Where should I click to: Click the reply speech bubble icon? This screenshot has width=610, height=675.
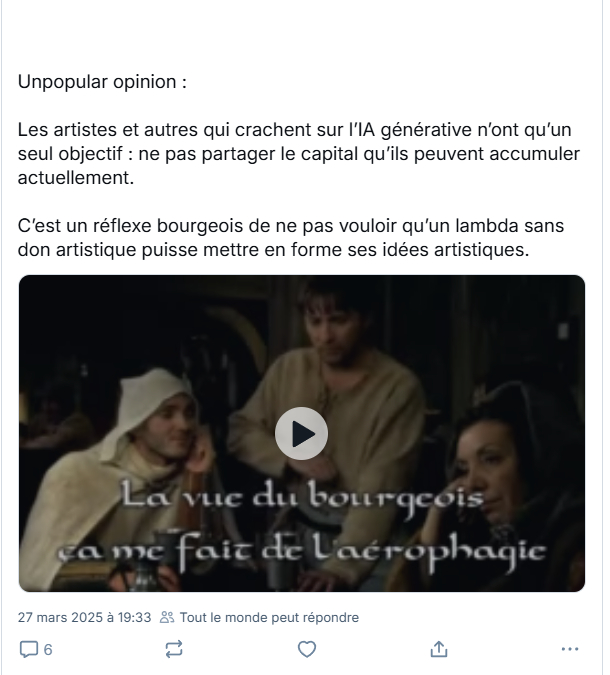point(29,649)
